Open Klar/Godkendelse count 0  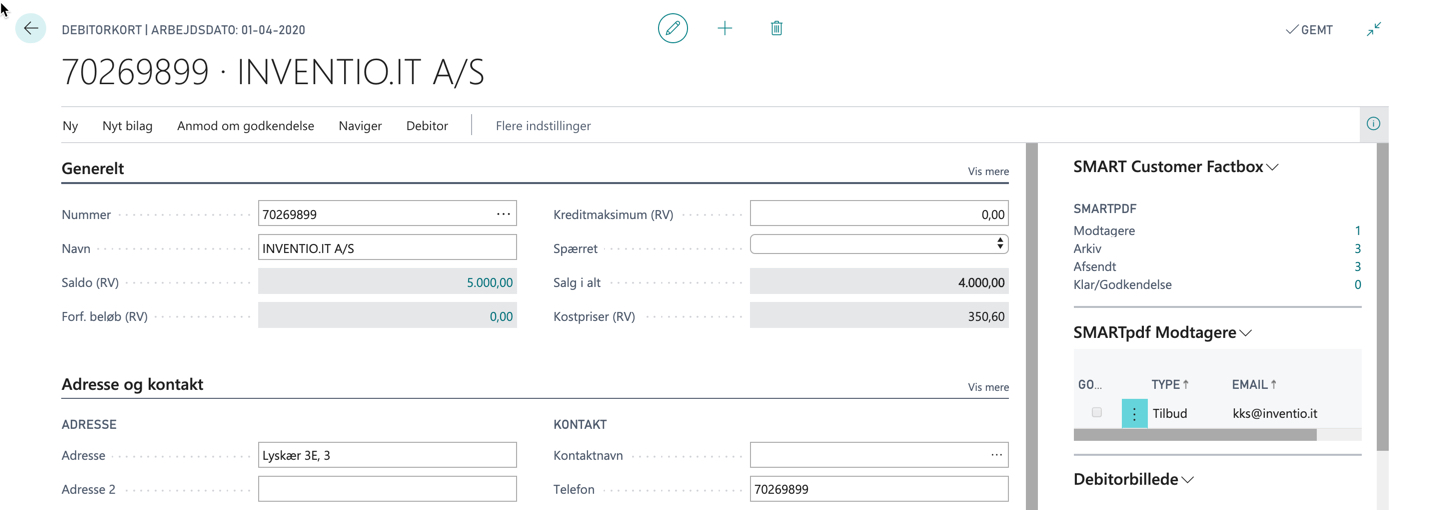click(x=1357, y=285)
